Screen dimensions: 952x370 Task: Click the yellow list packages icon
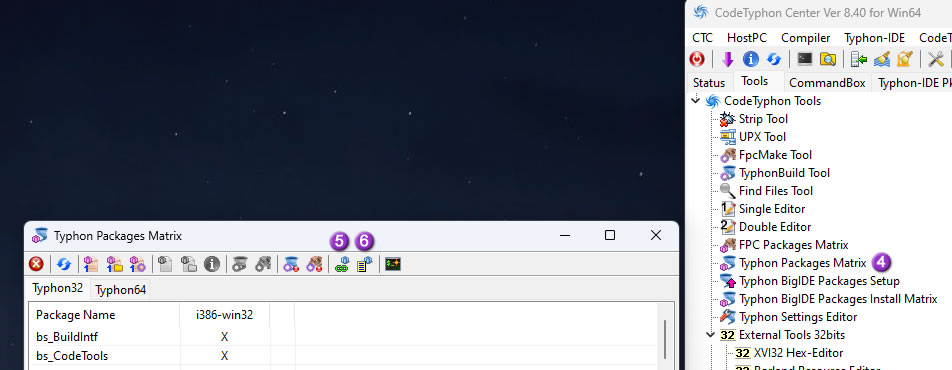tap(364, 264)
